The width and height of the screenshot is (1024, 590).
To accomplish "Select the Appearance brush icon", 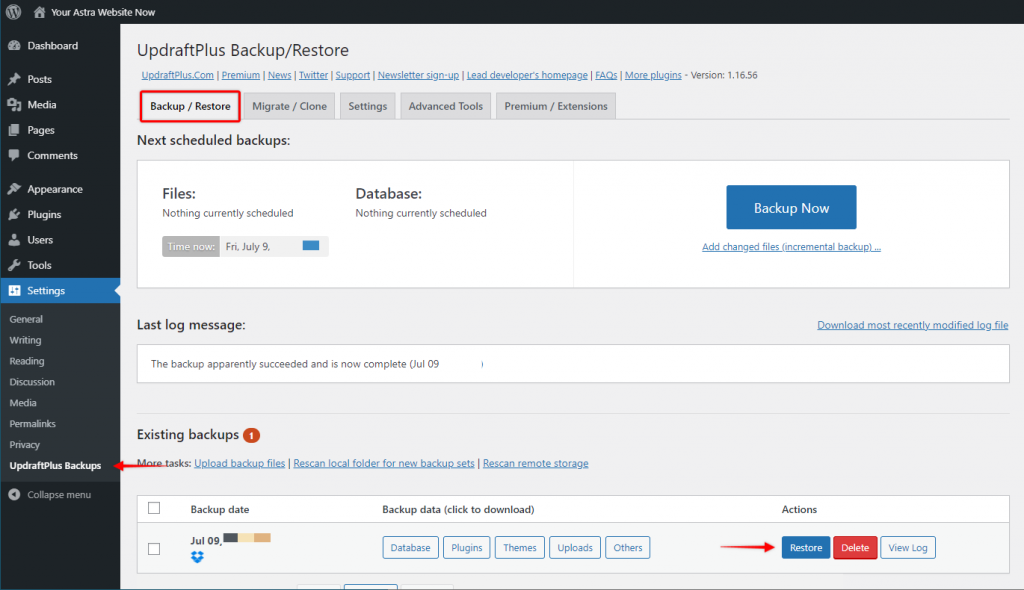I will tap(15, 188).
